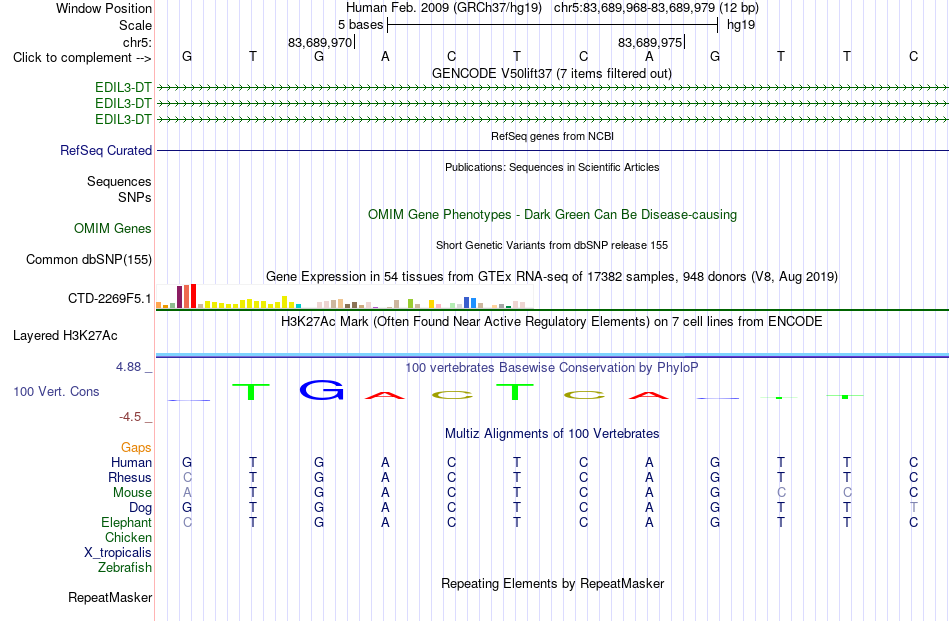Viewport: 950px width, 621px height.
Task: Click the 'RefSeq genes from NCBI' title
Action: point(553,136)
